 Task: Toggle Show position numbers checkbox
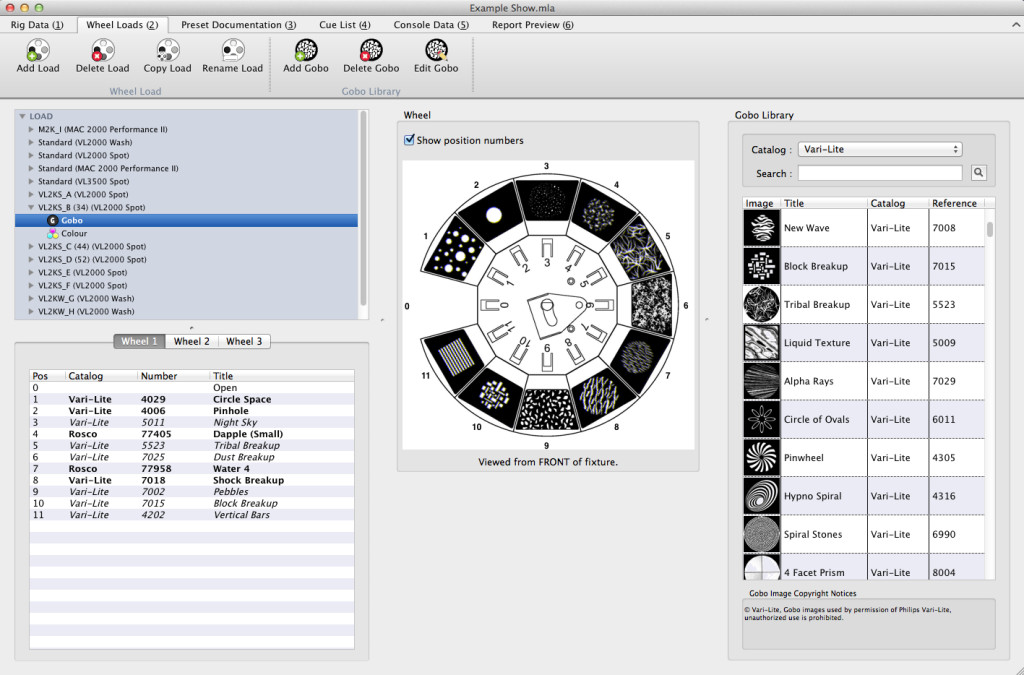[x=409, y=140]
